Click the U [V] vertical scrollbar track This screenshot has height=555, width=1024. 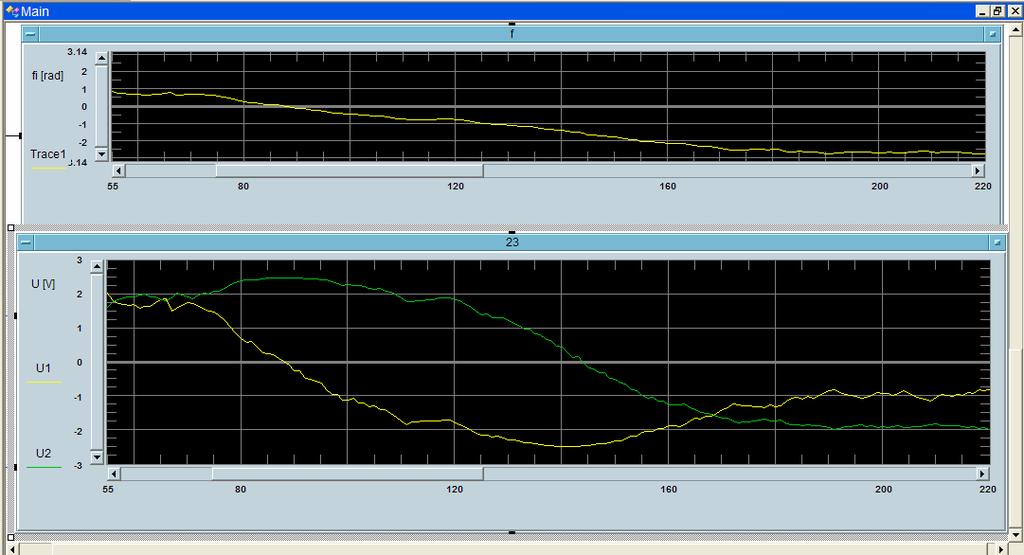point(97,362)
